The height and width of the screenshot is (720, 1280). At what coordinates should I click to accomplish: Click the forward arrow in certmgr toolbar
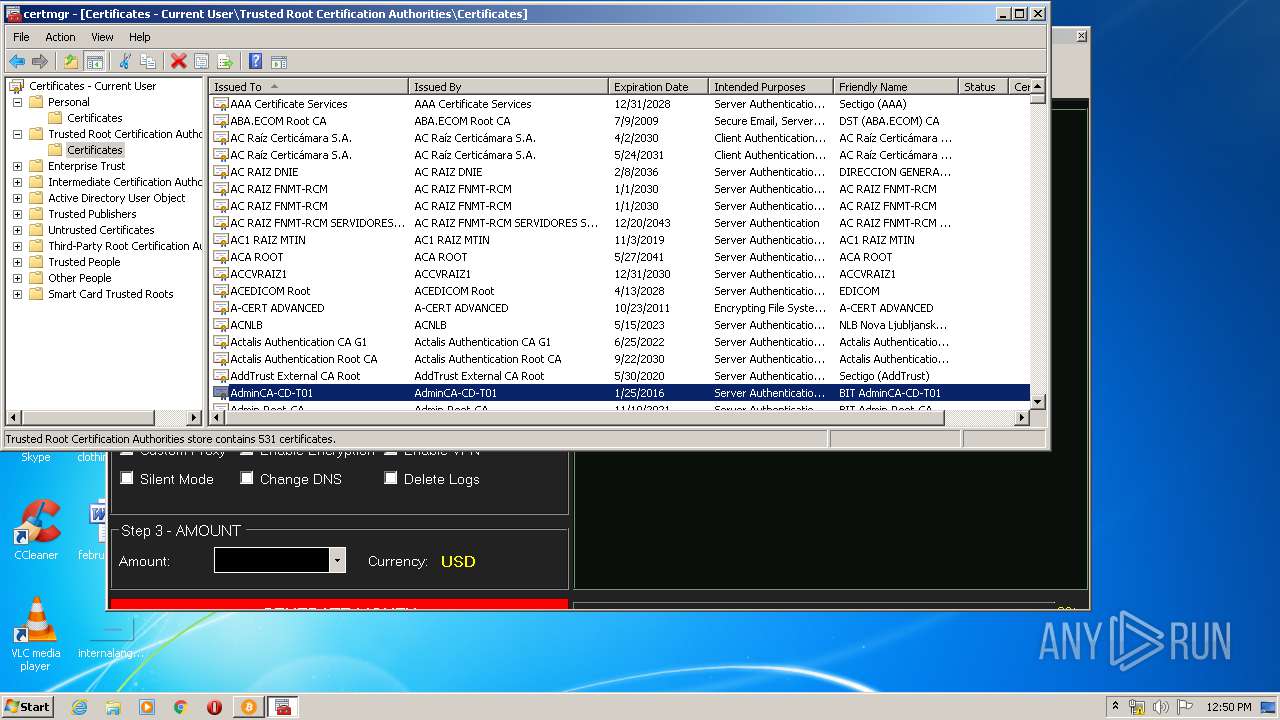click(40, 61)
